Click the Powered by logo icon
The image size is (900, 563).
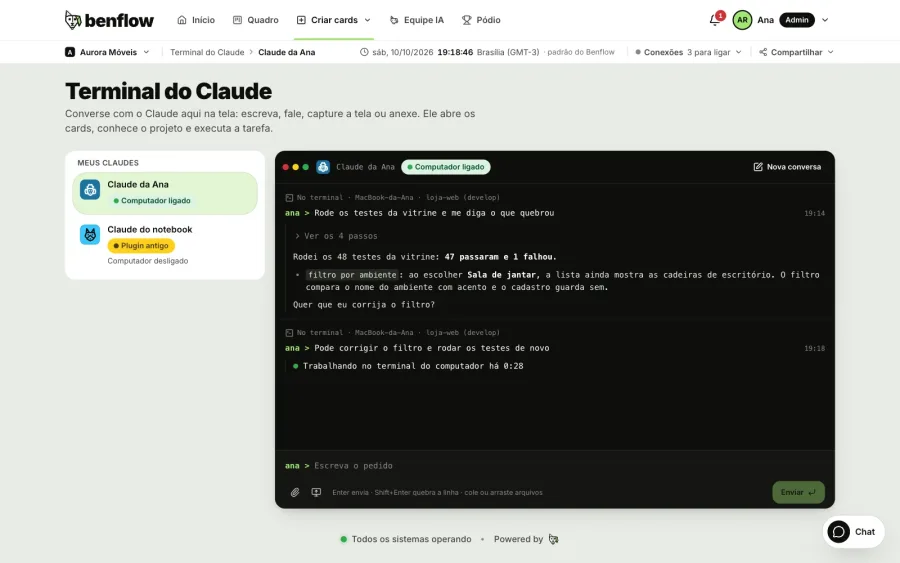pyautogui.click(x=553, y=539)
